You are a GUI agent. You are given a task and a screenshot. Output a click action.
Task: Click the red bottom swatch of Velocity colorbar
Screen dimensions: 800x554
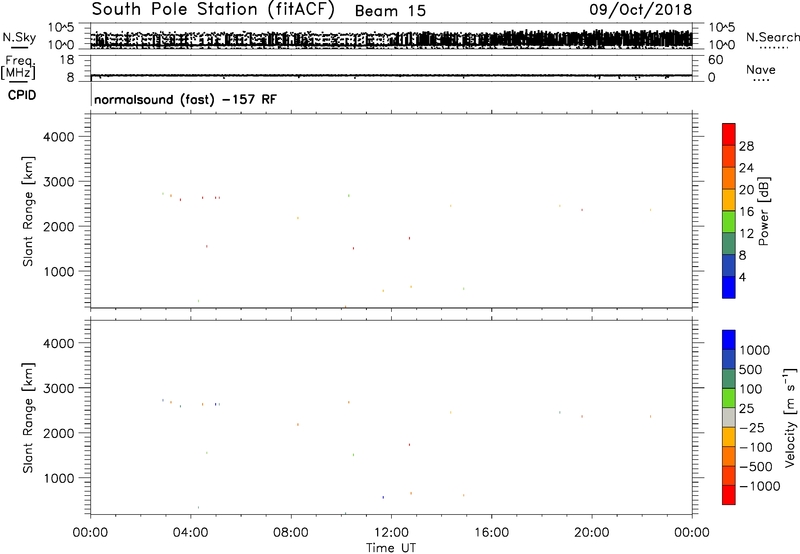pos(728,495)
